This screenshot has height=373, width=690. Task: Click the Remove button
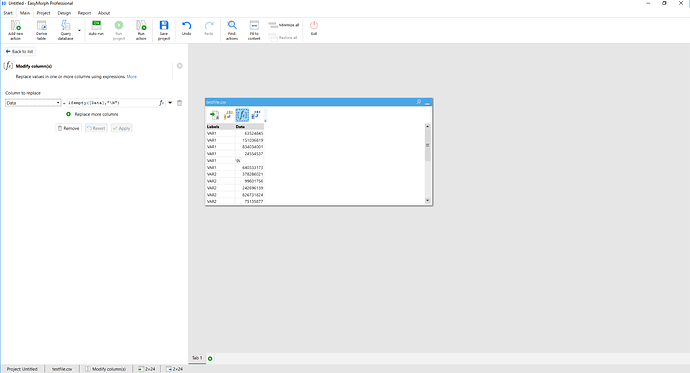[69, 128]
